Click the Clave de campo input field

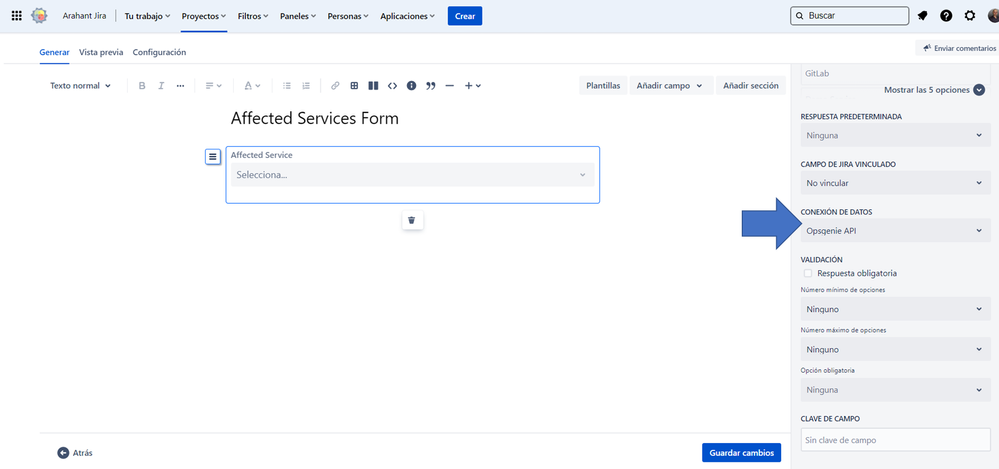point(895,440)
